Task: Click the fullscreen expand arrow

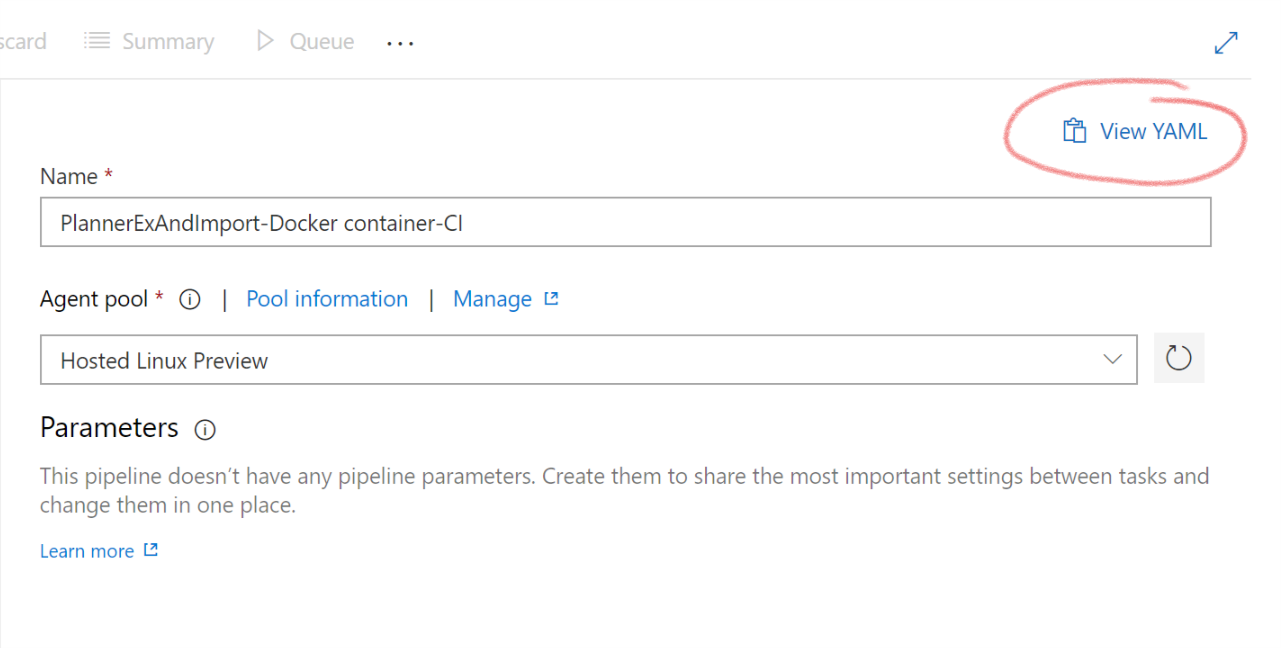Action: [x=1227, y=42]
